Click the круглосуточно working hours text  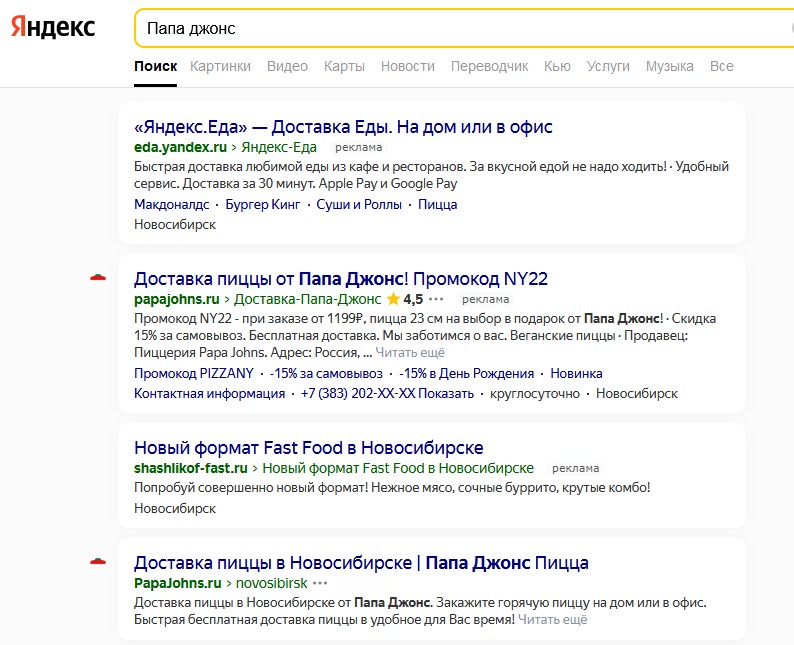tap(535, 394)
